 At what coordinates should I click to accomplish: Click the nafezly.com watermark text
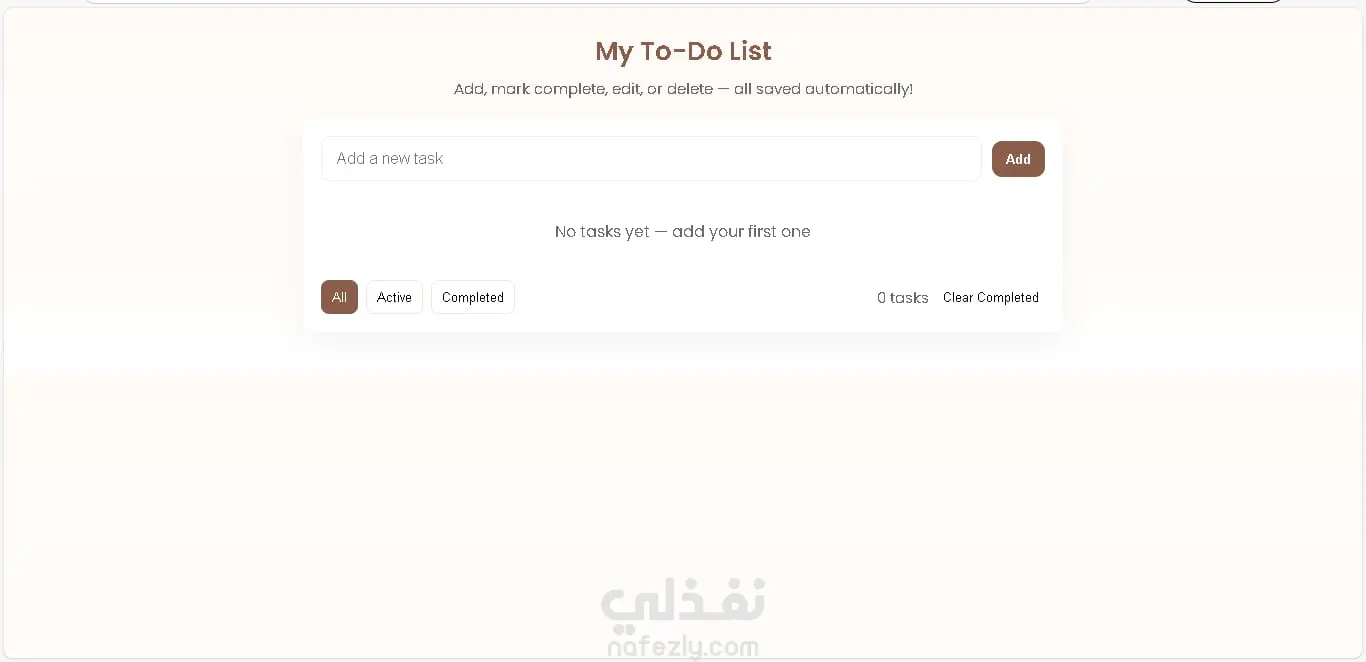pyautogui.click(x=683, y=647)
